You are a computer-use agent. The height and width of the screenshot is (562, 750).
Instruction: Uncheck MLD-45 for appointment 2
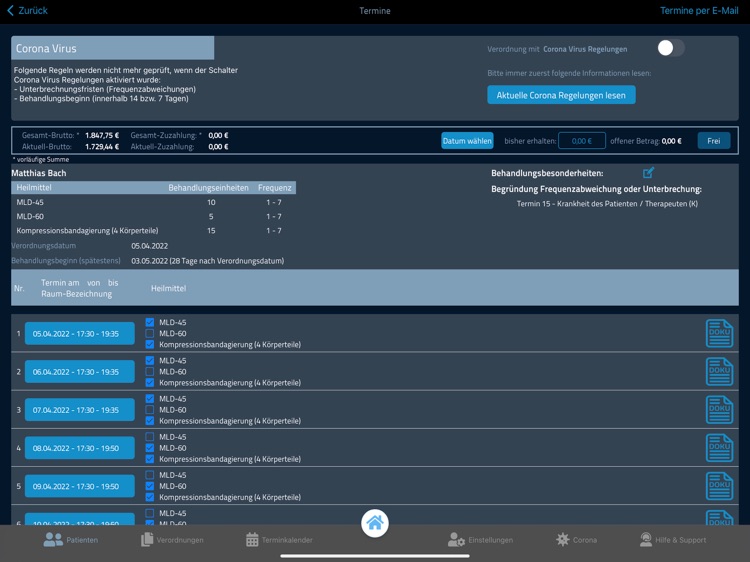[x=150, y=361]
